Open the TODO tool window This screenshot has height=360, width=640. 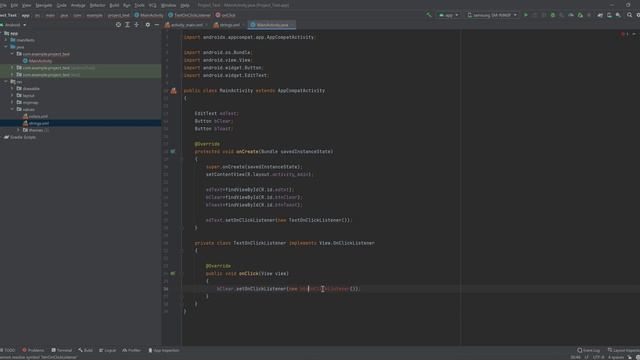[8, 350]
